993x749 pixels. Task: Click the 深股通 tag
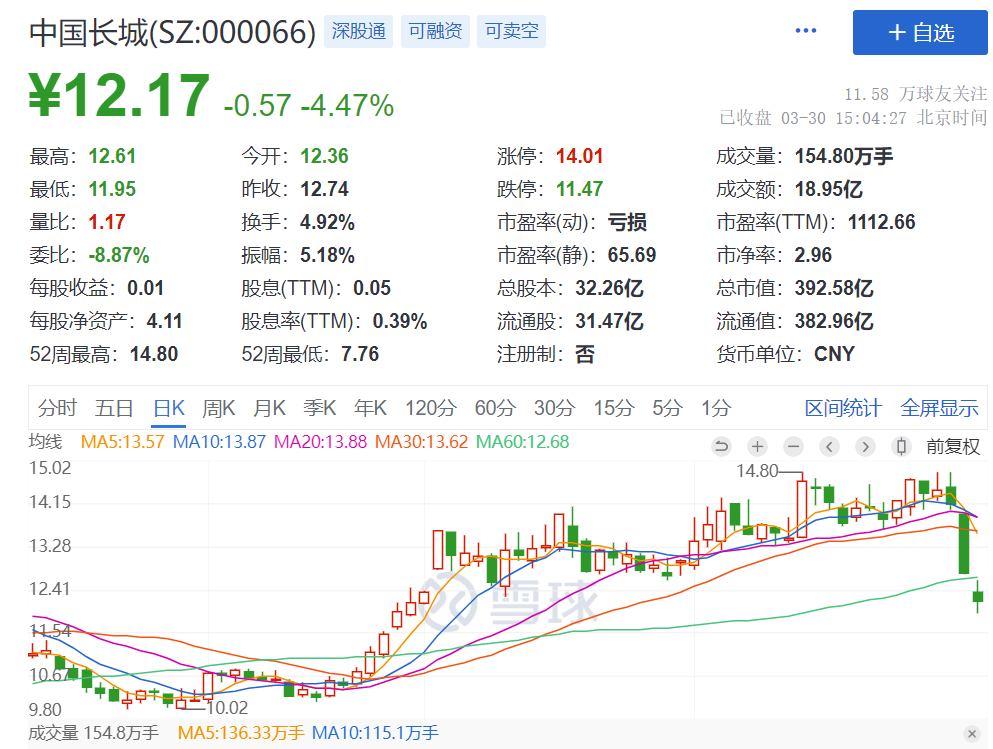click(x=358, y=31)
